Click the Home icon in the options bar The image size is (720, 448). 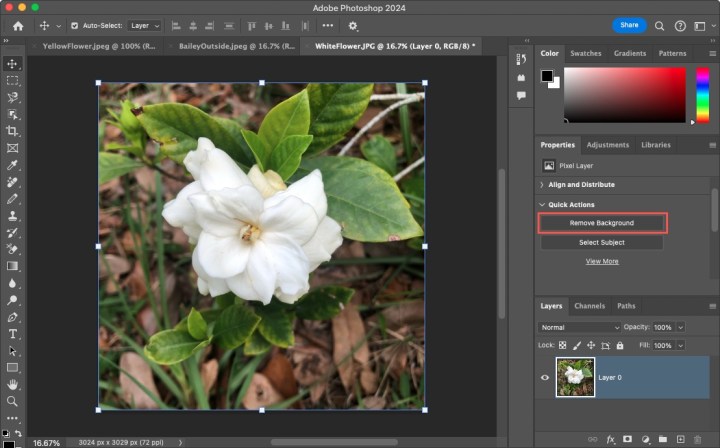[x=17, y=25]
